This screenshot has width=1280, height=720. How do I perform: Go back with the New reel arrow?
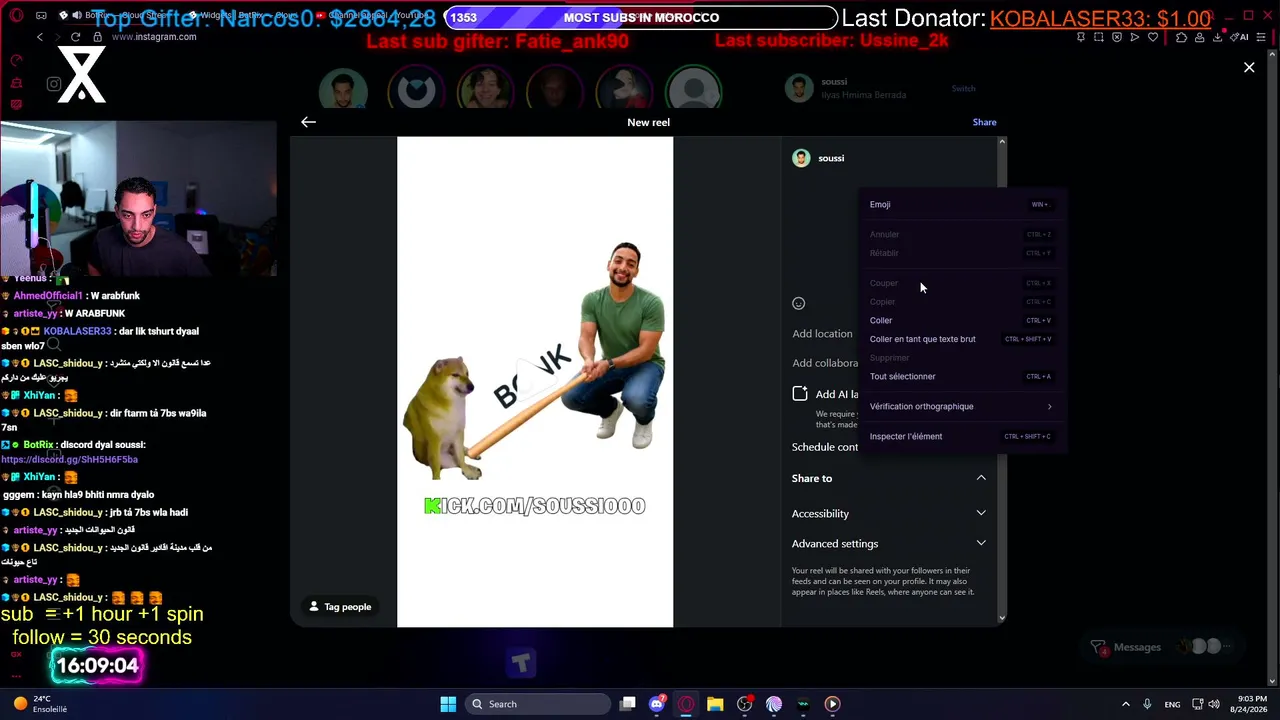308,122
